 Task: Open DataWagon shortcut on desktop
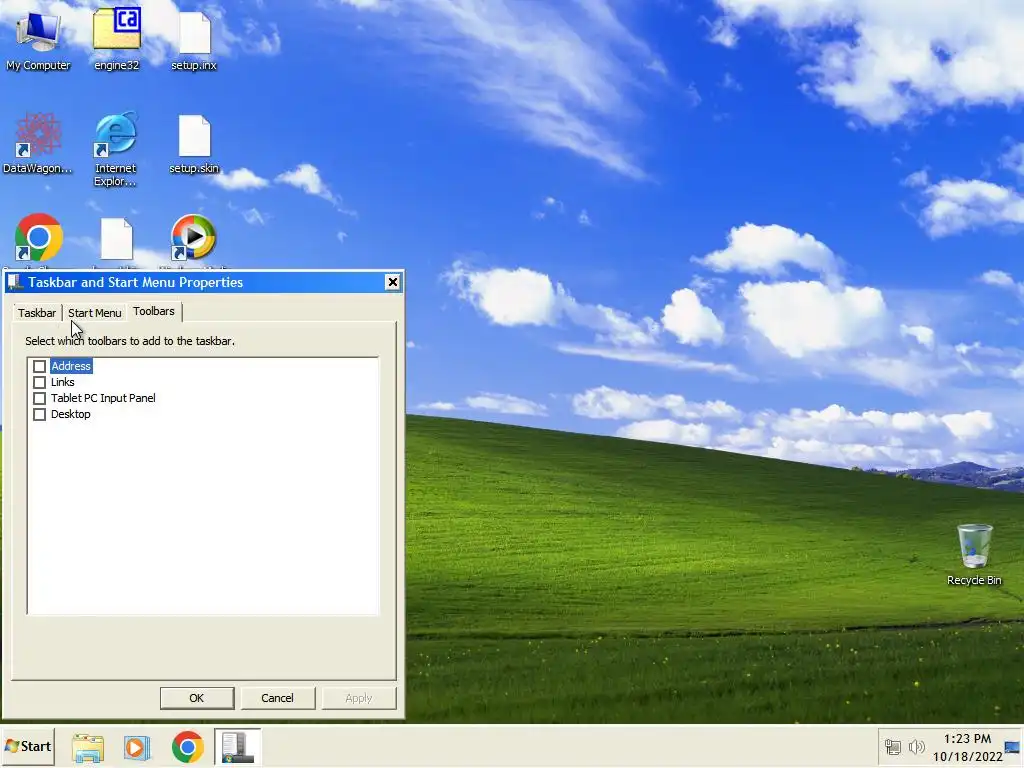pos(38,143)
